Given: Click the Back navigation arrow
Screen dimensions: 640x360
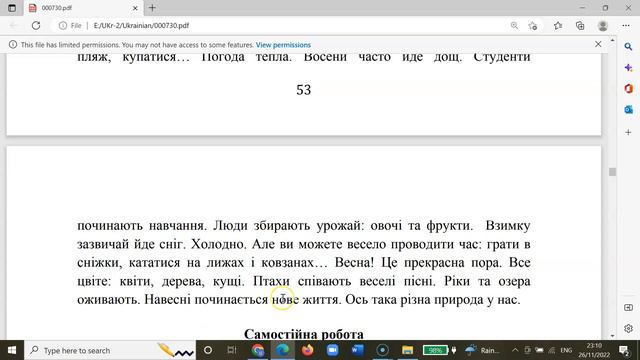Looking at the screenshot, I should coord(13,25).
